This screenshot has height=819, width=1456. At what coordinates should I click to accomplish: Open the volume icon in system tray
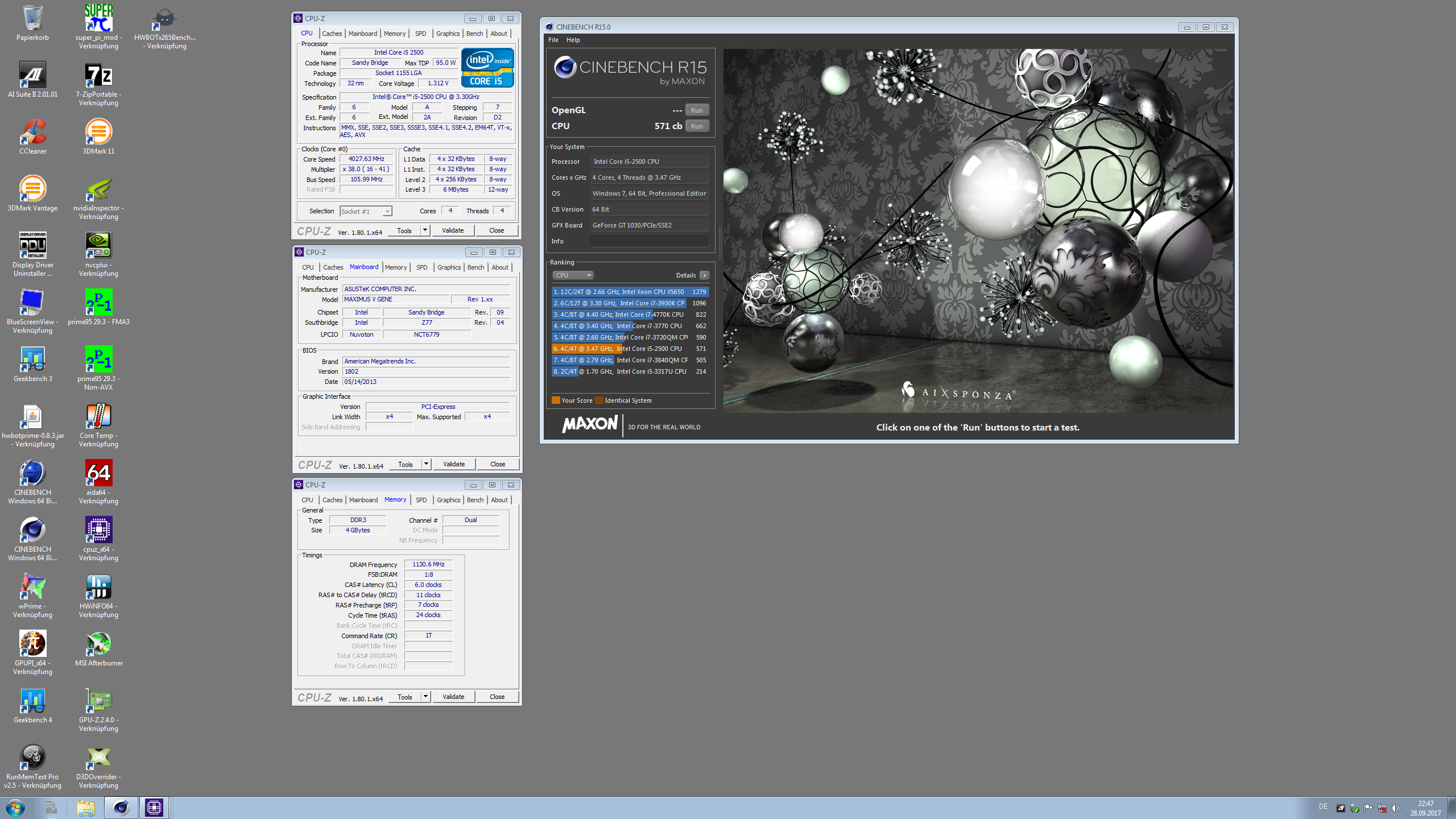point(1395,808)
